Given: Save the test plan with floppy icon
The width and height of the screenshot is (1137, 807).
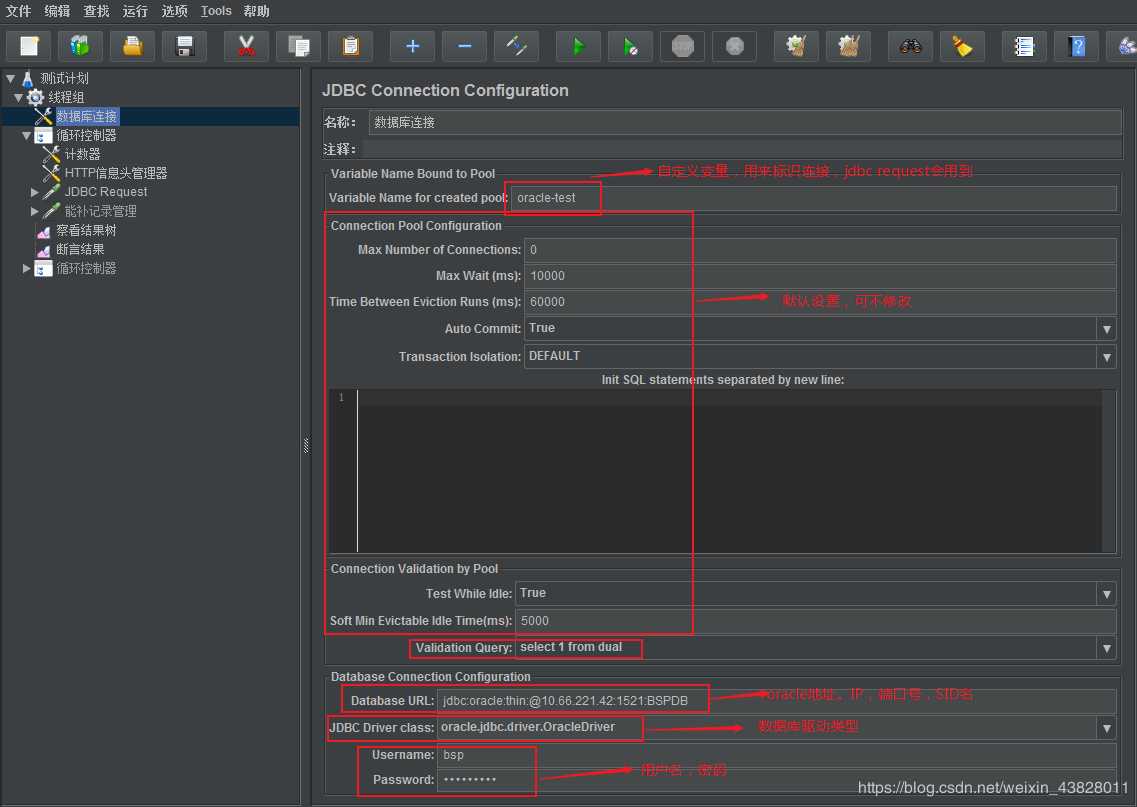Looking at the screenshot, I should [x=184, y=46].
